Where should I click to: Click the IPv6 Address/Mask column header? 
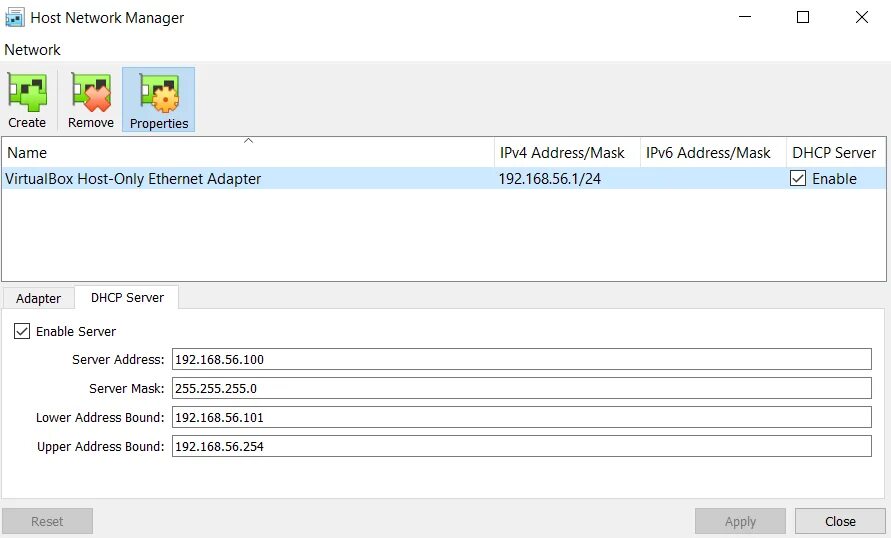(713, 152)
